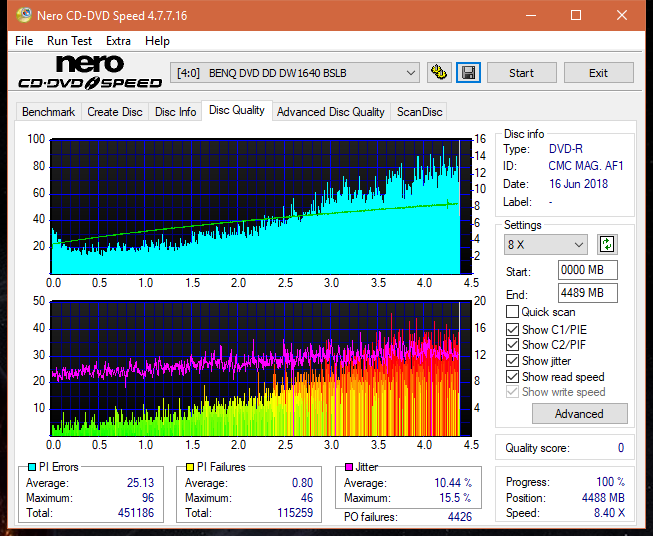
Task: Click the disc type value DVD-R
Action: (x=566, y=149)
